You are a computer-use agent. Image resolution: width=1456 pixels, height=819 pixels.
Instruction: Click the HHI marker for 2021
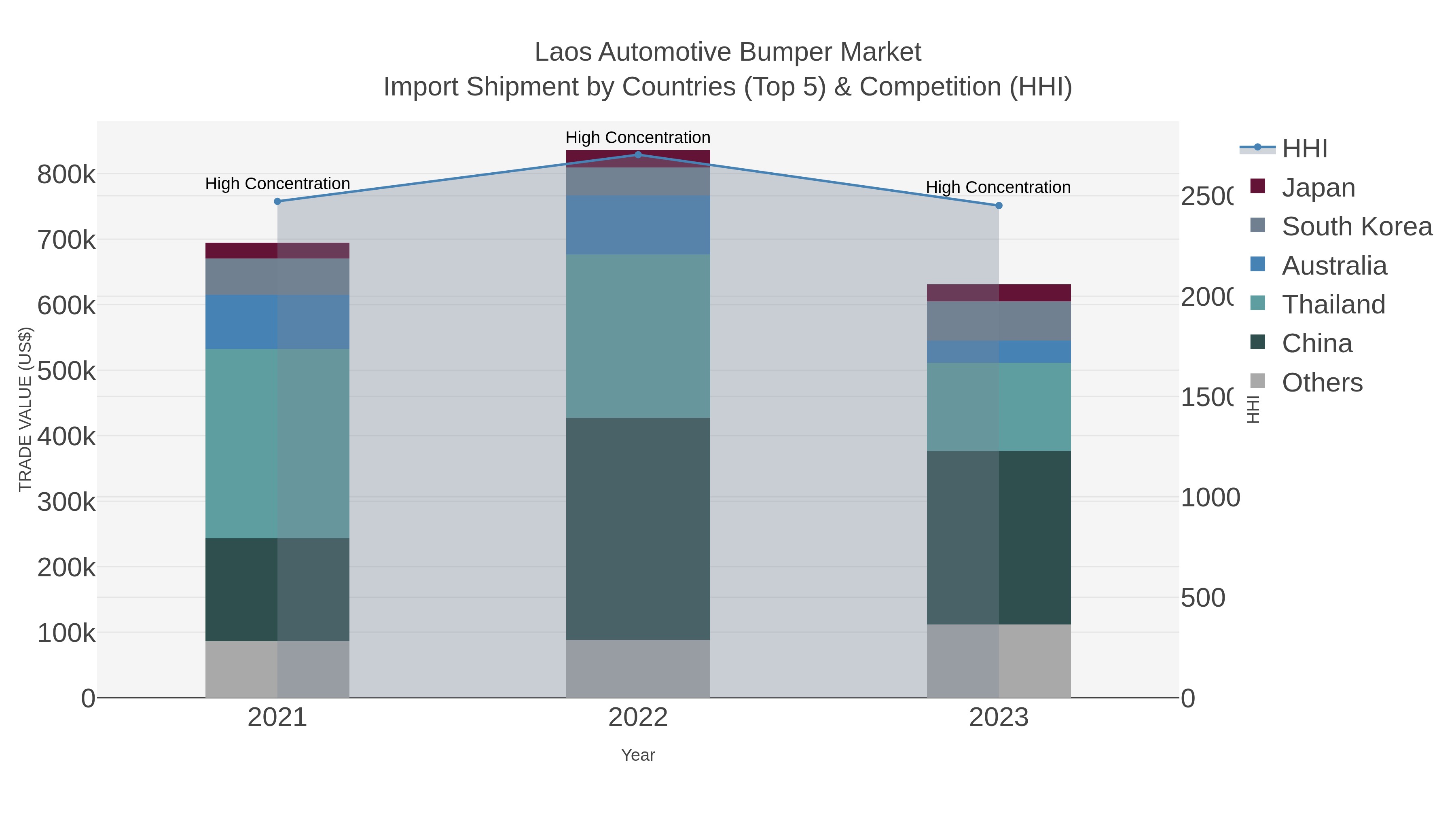click(277, 201)
